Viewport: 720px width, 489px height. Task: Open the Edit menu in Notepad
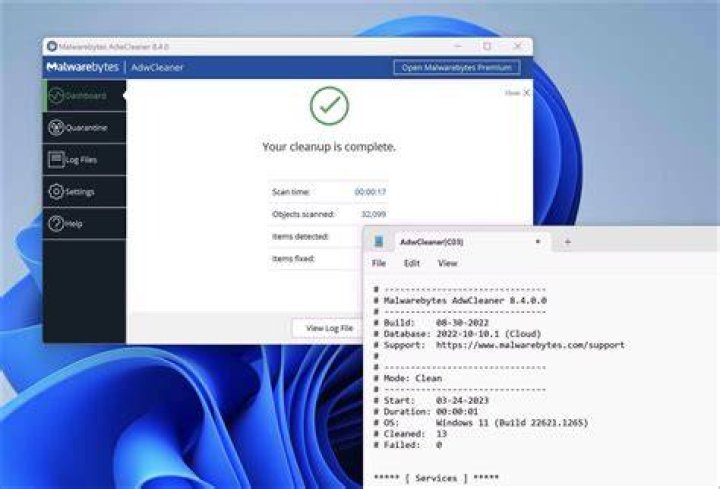pos(412,263)
